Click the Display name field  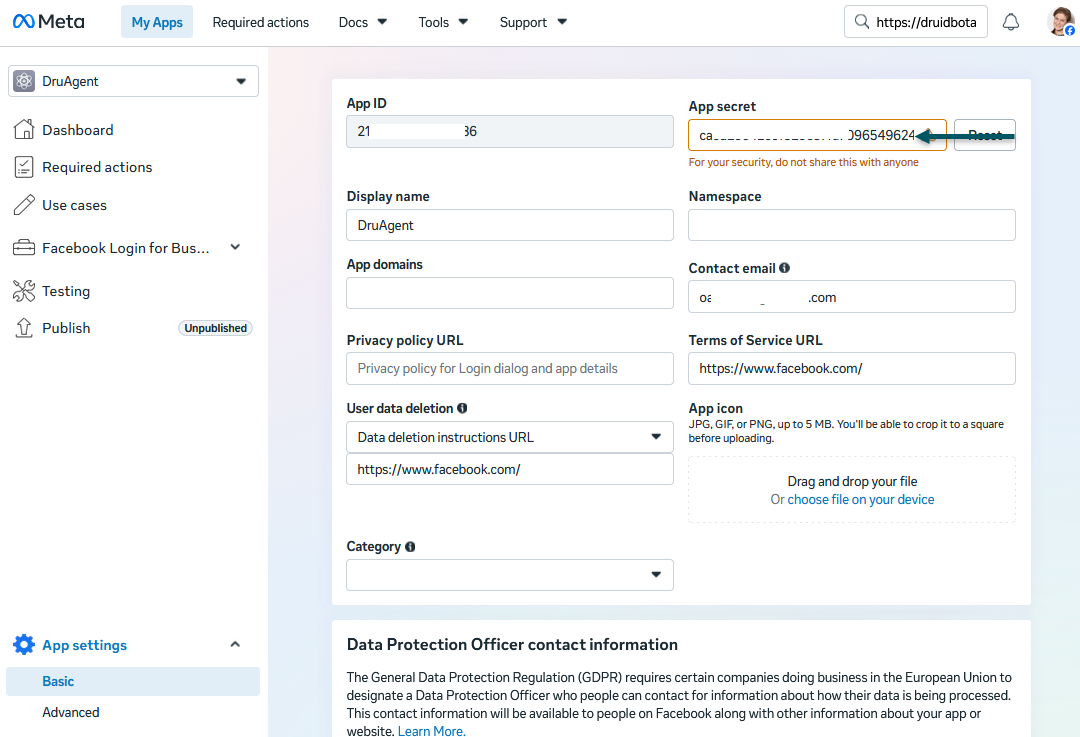[510, 225]
